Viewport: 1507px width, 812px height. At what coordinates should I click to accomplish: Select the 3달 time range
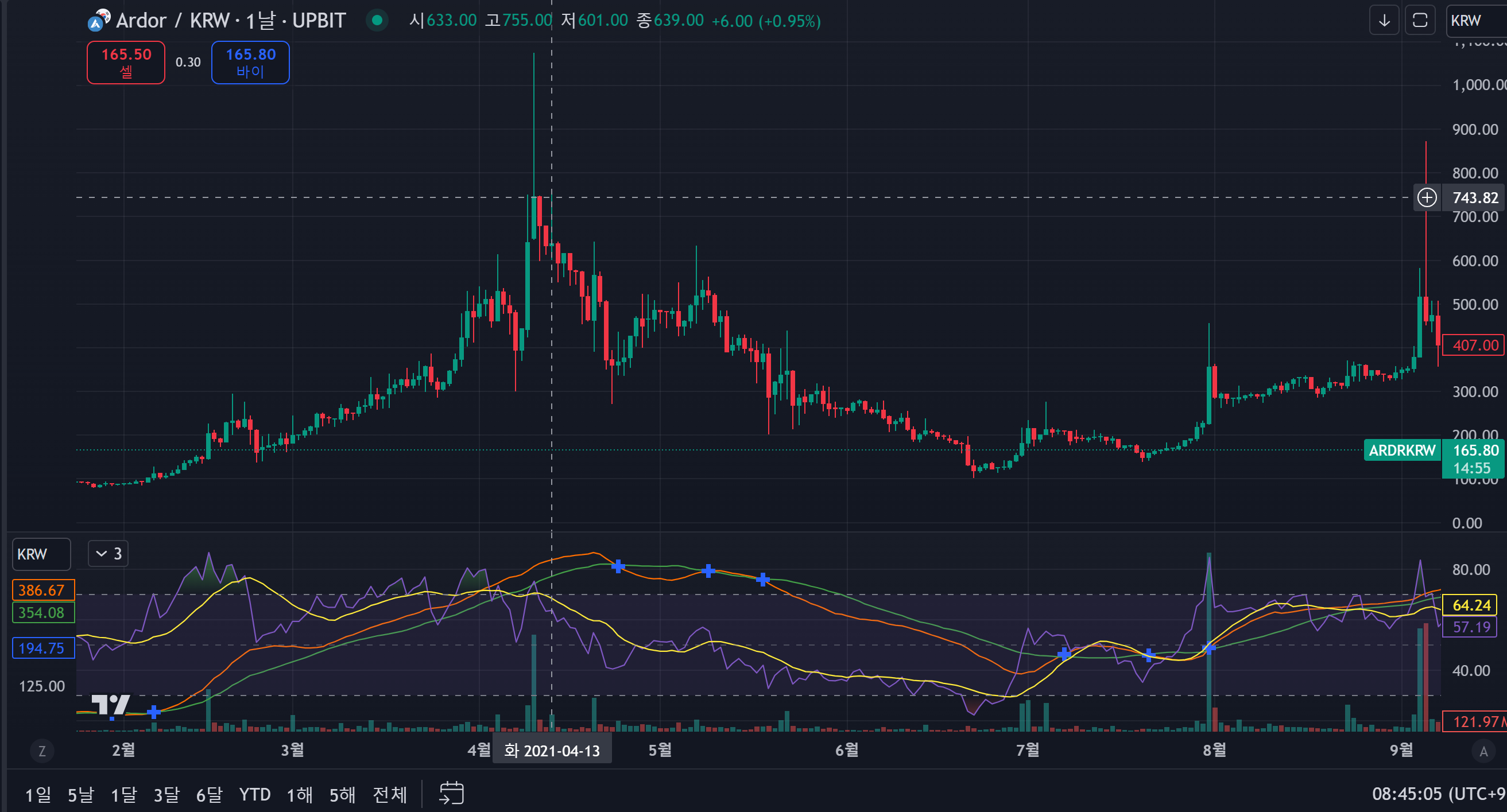(x=166, y=794)
